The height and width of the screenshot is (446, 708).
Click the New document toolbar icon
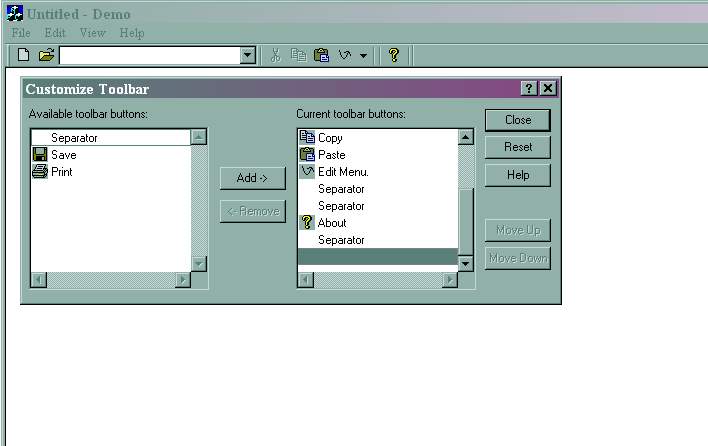[23, 55]
